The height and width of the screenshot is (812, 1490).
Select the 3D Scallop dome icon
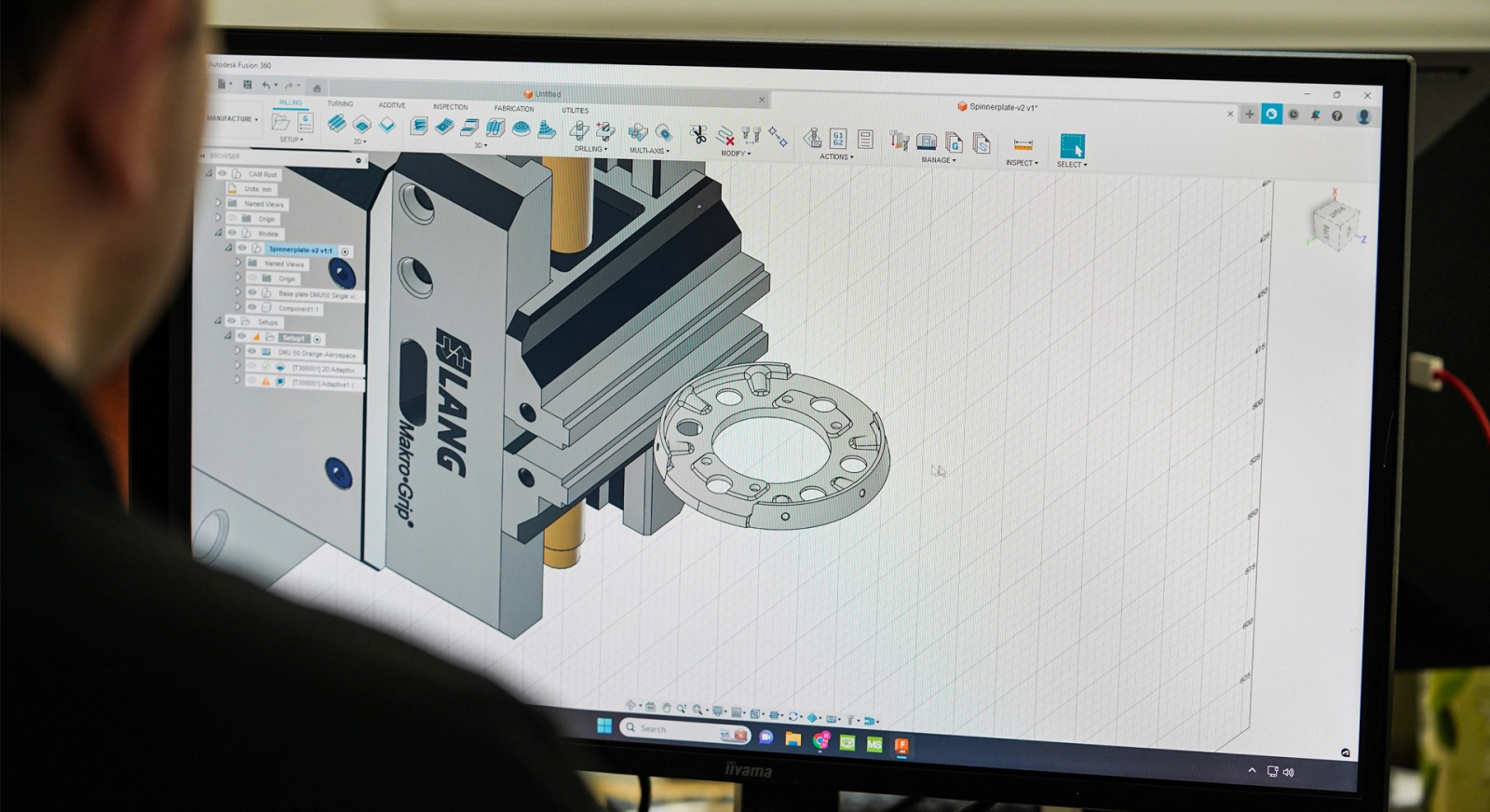click(521, 129)
